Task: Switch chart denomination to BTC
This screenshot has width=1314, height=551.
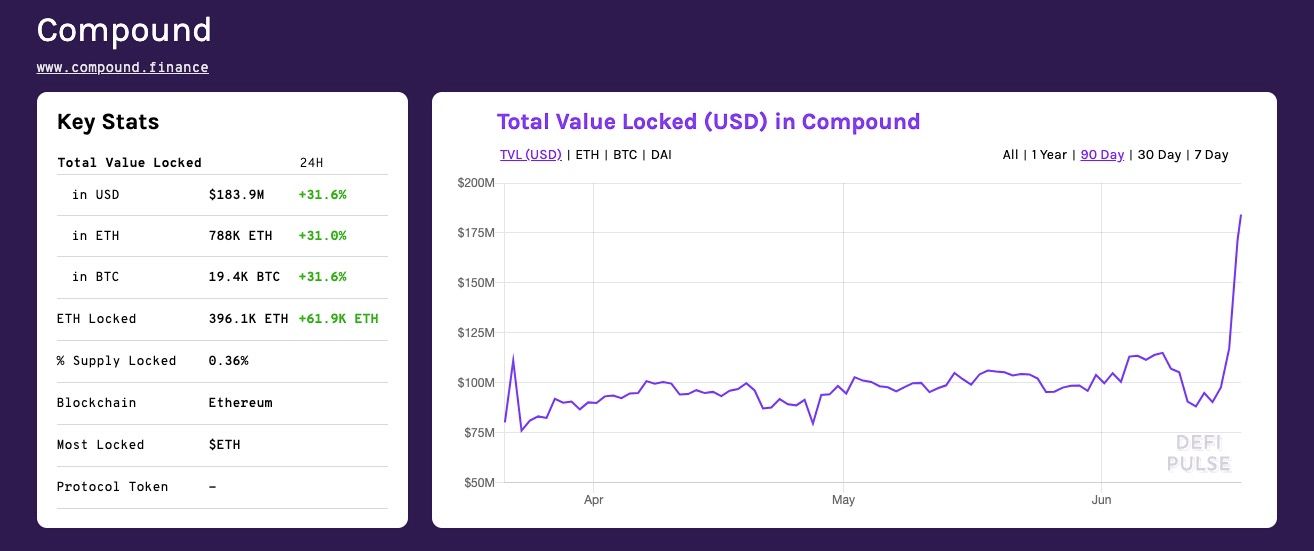Action: (x=626, y=155)
